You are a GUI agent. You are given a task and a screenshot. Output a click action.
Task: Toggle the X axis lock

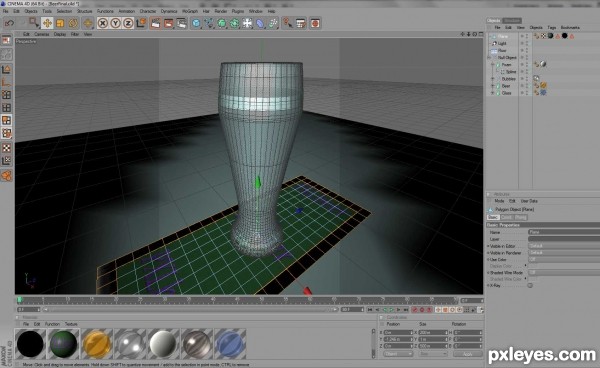[103, 23]
